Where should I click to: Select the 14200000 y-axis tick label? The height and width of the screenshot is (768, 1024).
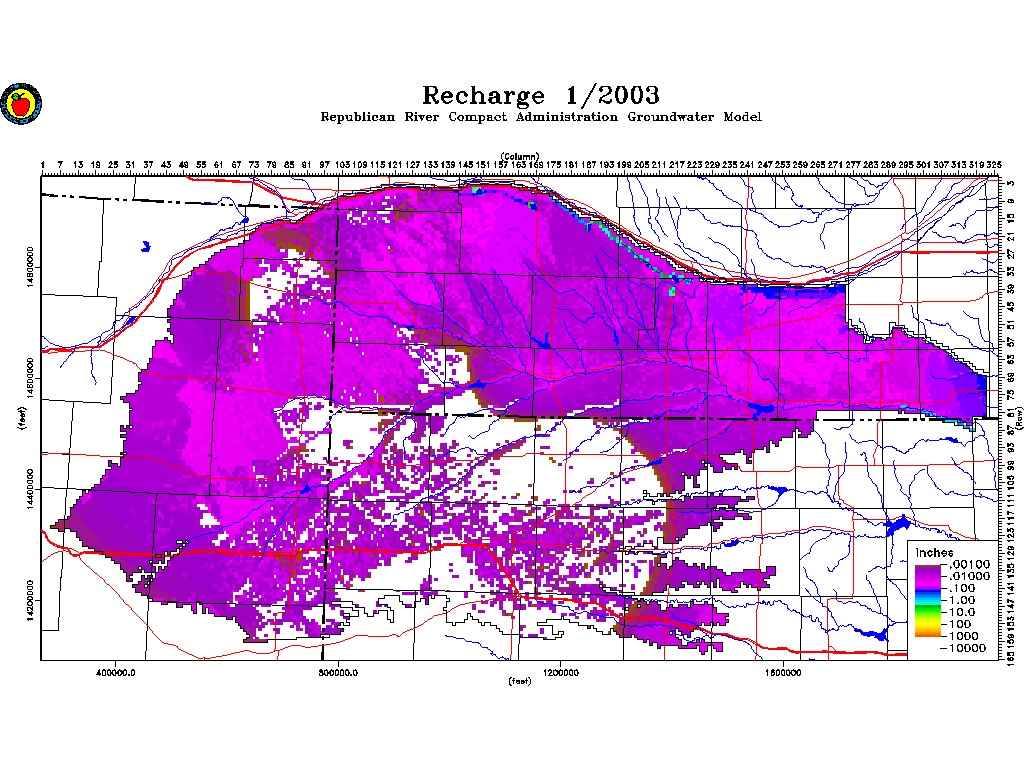30,600
